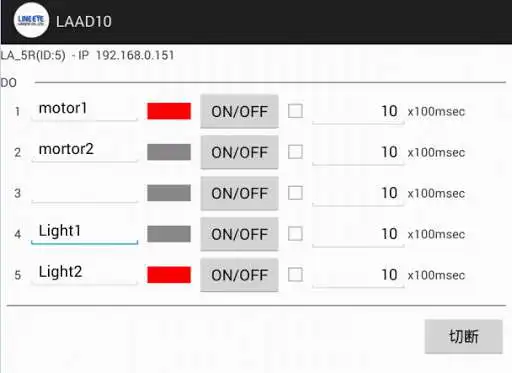
Task: Tick the timer checkbox for Light2
Action: coord(295,275)
